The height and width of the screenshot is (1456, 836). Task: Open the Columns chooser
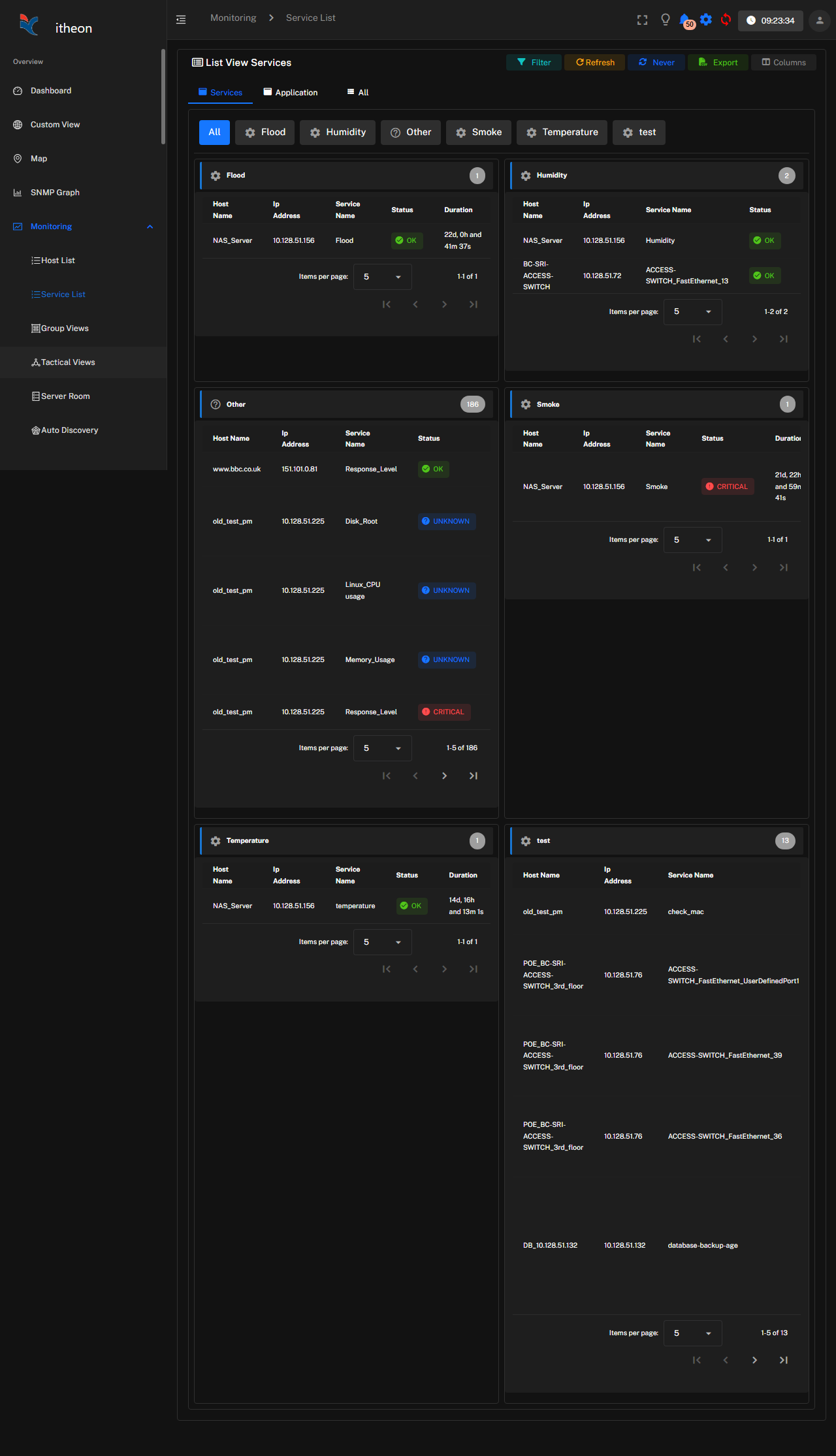784,63
